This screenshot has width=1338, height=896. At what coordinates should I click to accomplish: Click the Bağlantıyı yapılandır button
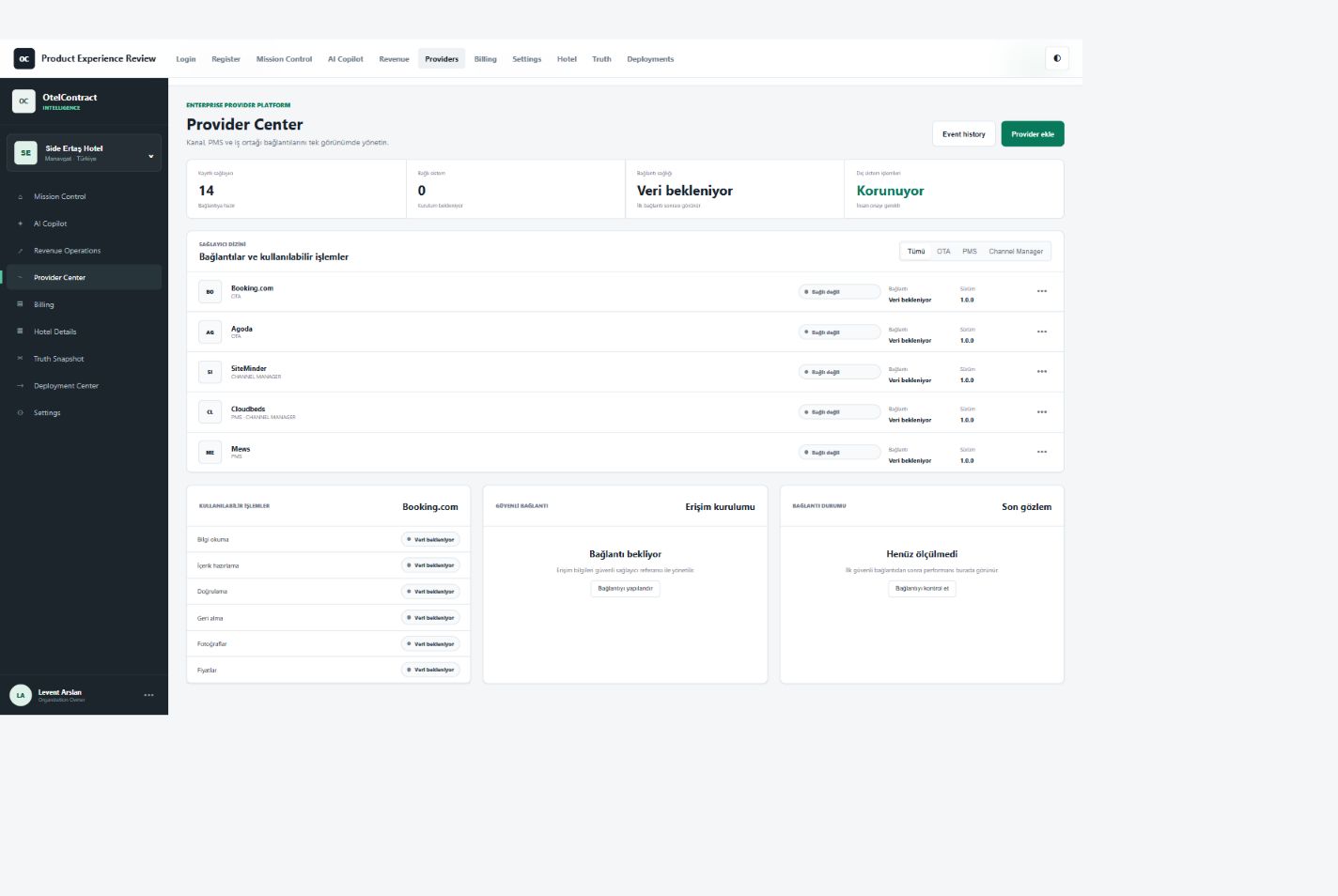coord(625,589)
